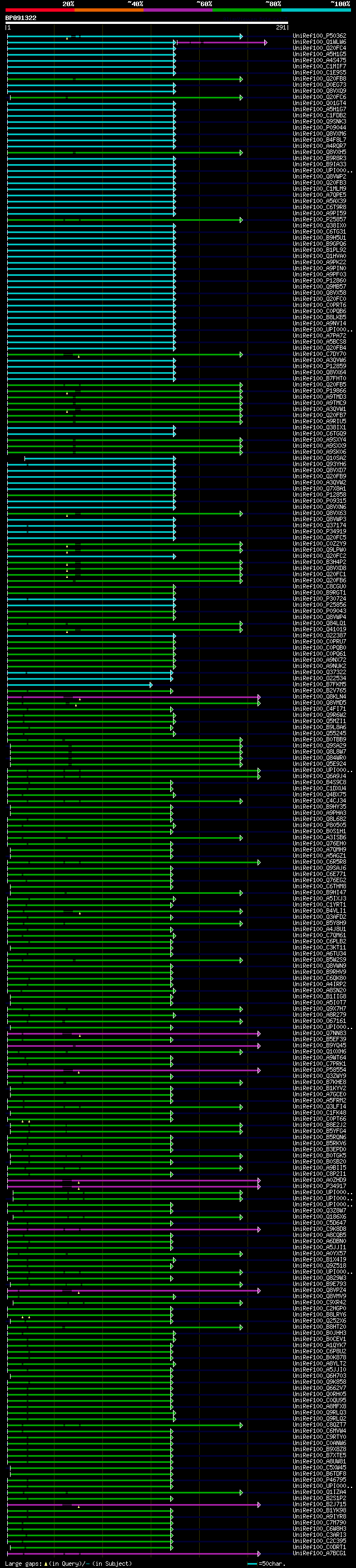Select hit label UniRef100_B0TBB9
This screenshot has height=1568, width=356.
(319, 740)
